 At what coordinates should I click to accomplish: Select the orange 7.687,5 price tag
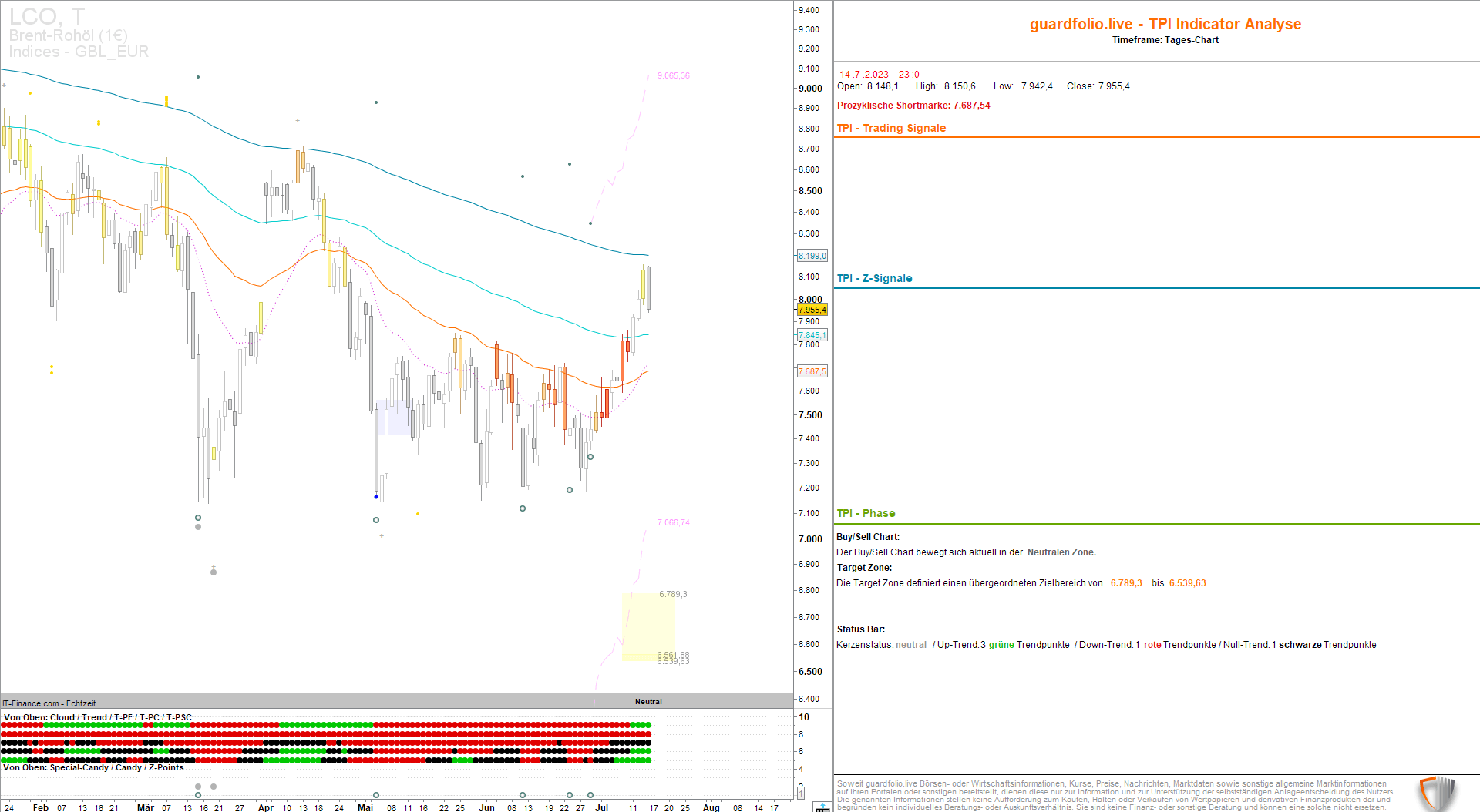click(x=812, y=371)
